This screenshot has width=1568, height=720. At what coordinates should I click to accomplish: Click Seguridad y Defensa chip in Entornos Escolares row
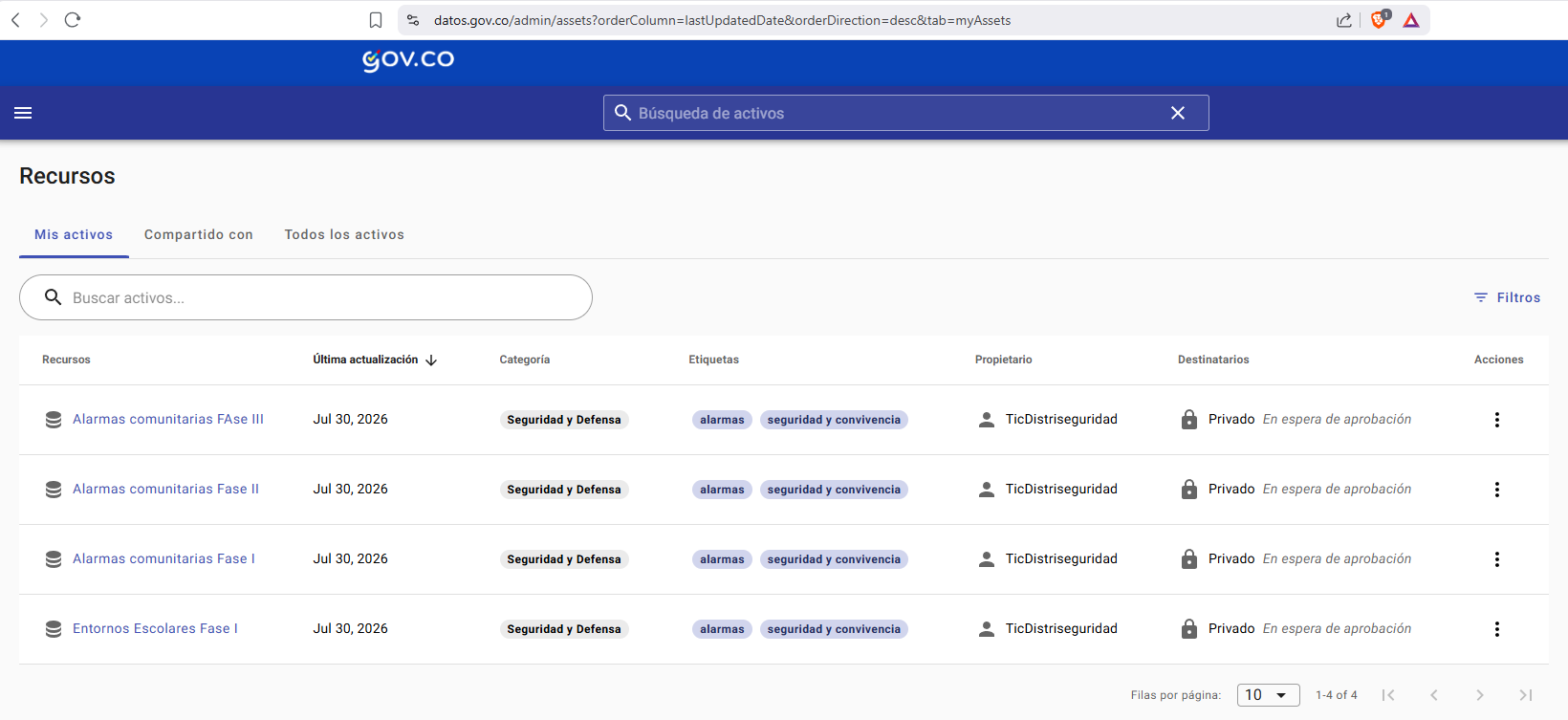pos(564,629)
